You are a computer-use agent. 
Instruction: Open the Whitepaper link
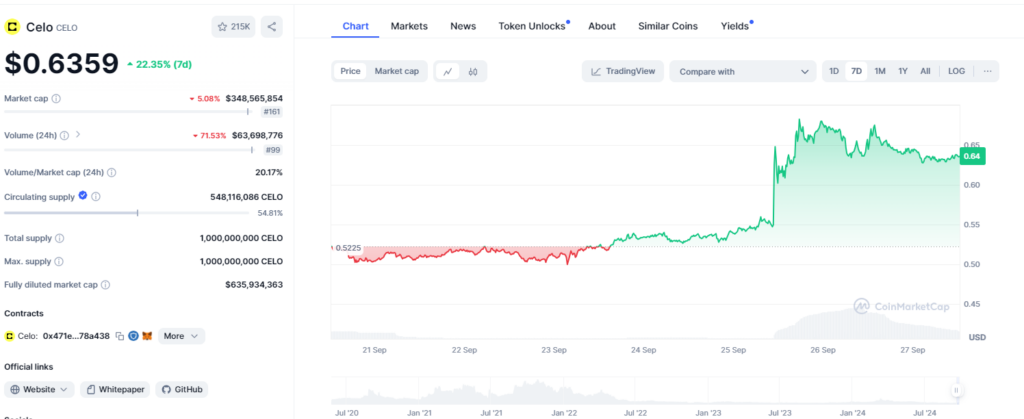[x=116, y=390]
